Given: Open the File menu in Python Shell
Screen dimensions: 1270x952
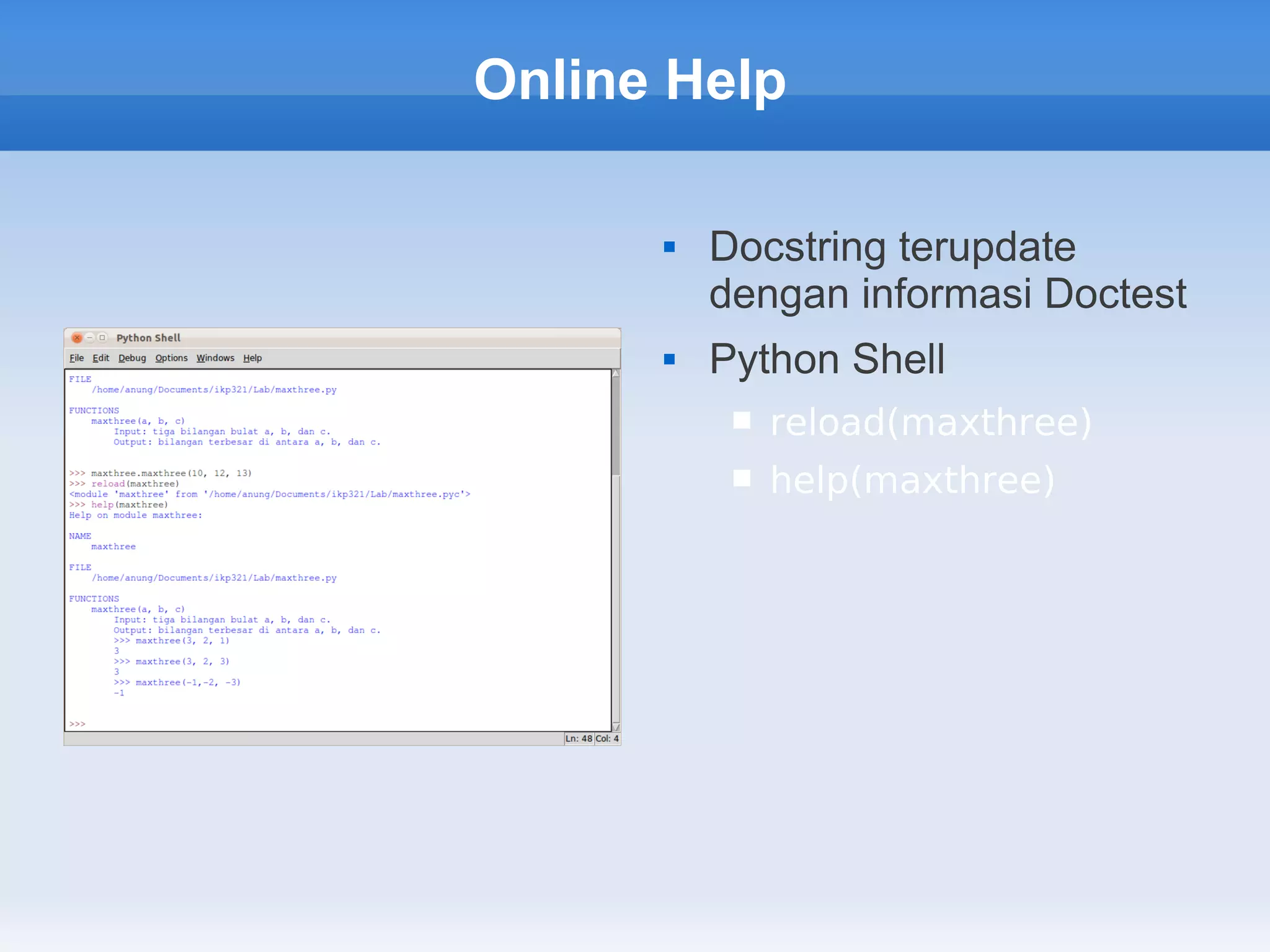Looking at the screenshot, I should pos(76,358).
